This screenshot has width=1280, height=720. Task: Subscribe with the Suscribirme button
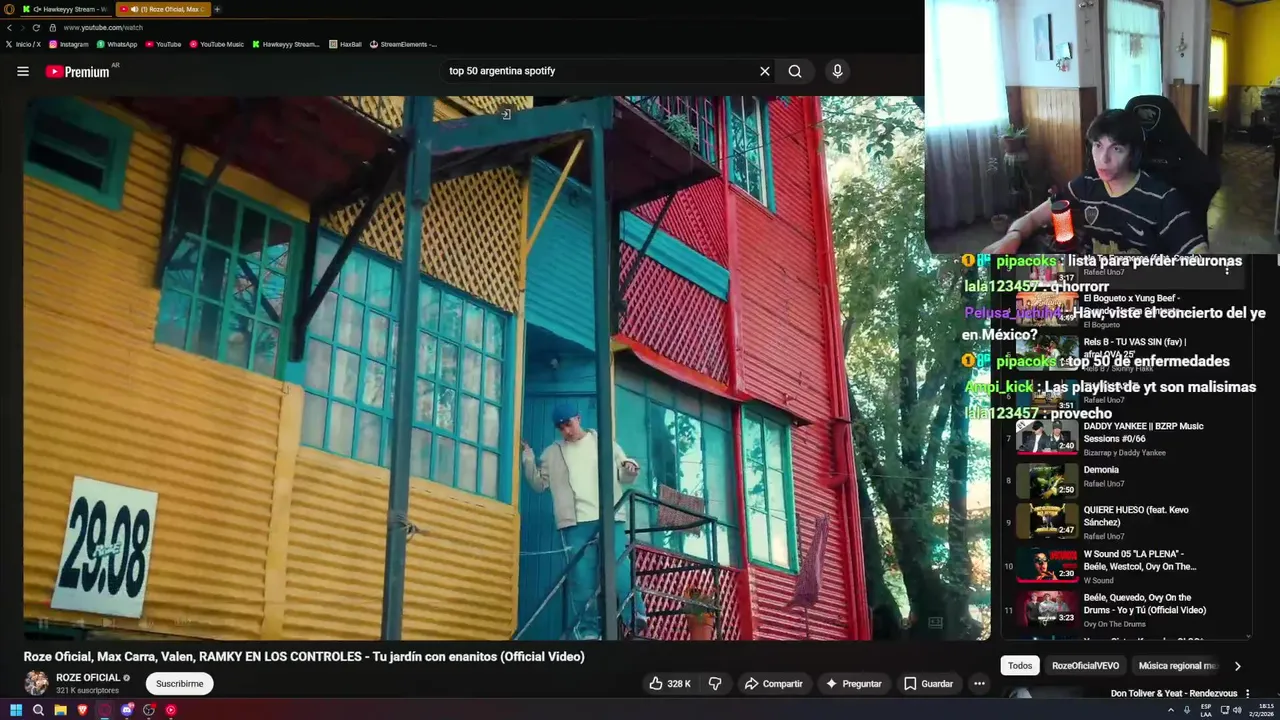click(x=180, y=684)
